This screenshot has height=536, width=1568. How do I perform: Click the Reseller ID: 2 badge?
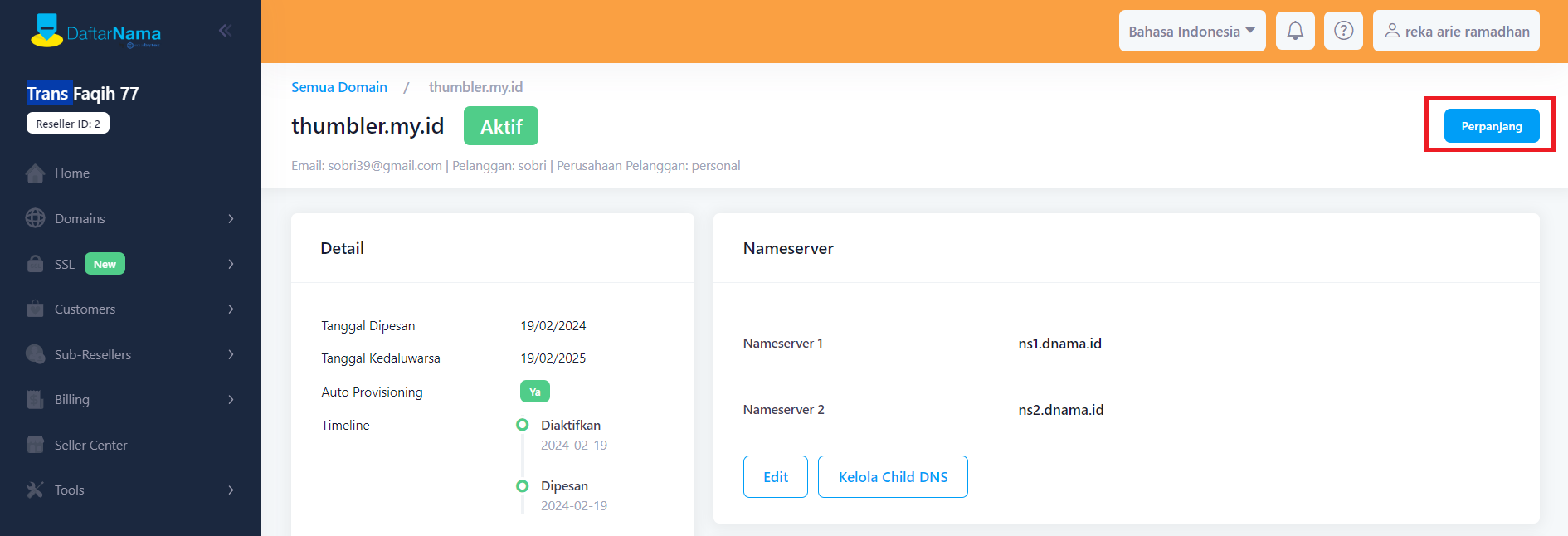pyautogui.click(x=68, y=124)
